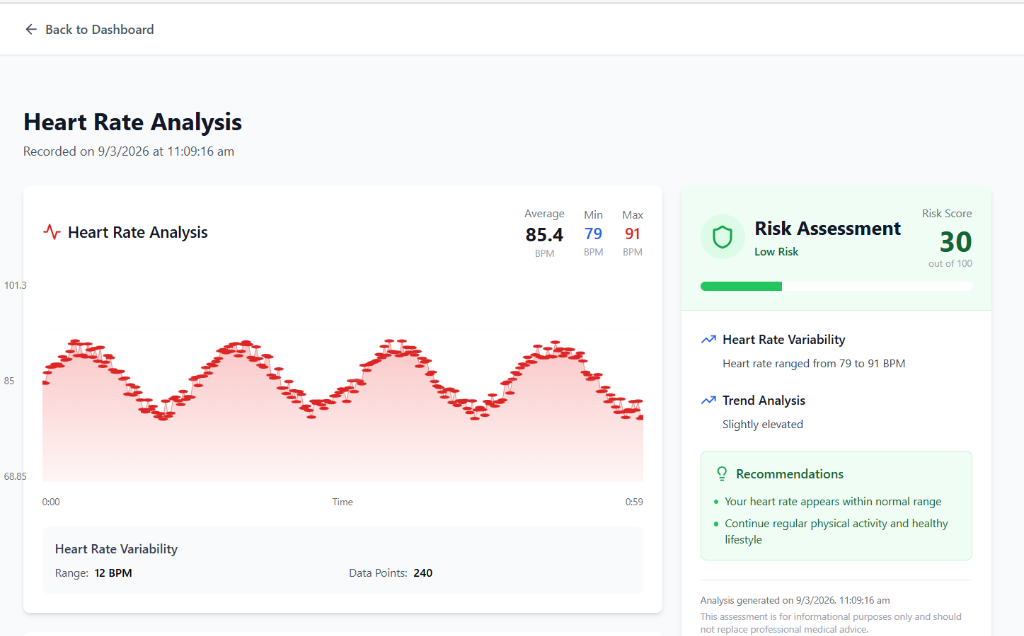Screen dimensions: 1024x636
Task: Click the Recommendations lightbulb icon
Action: [x=722, y=473]
